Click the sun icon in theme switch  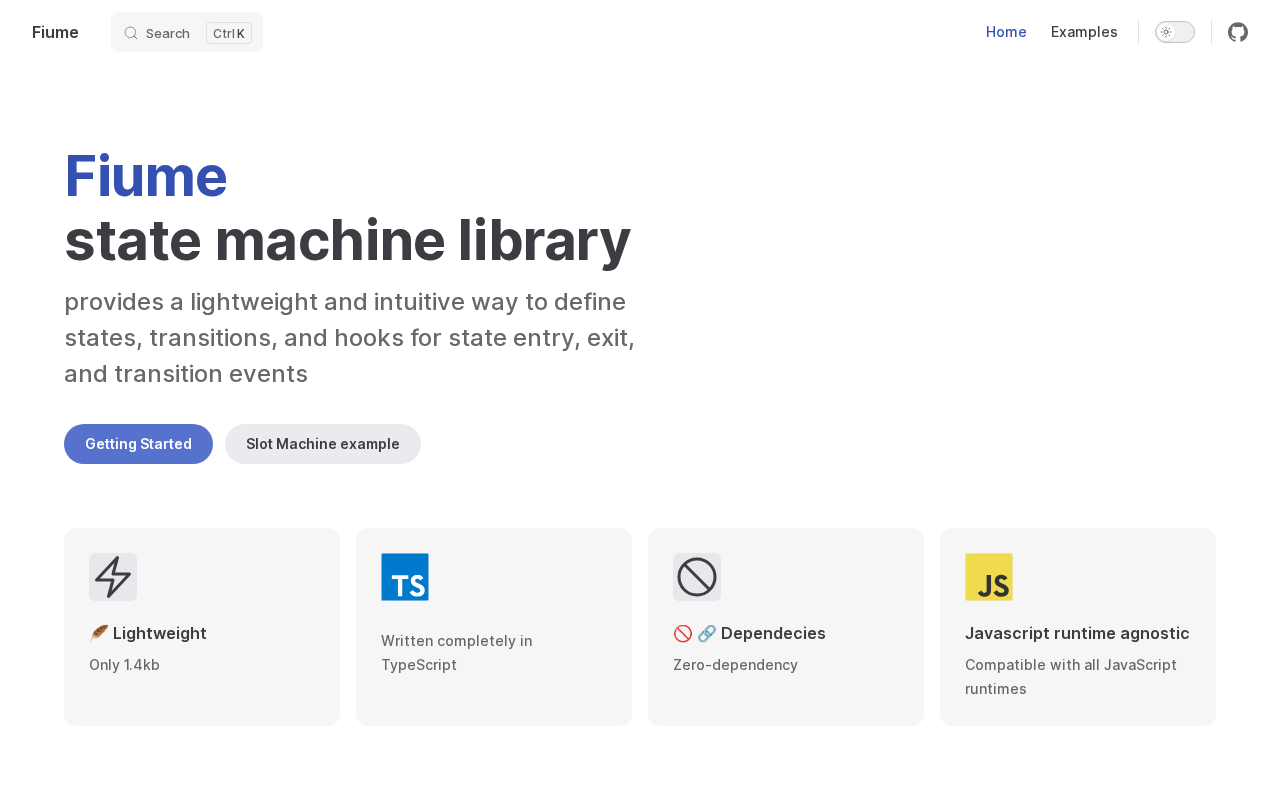click(x=1166, y=32)
